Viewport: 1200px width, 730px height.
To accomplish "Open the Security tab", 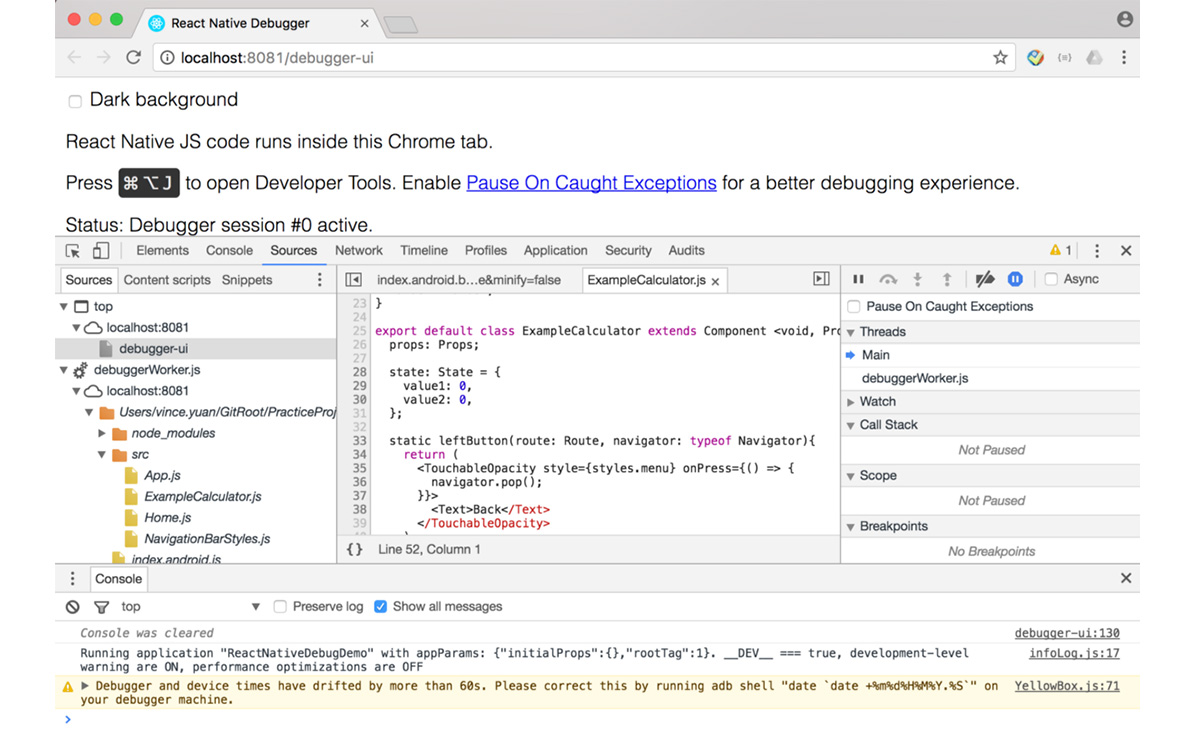I will pyautogui.click(x=628, y=251).
